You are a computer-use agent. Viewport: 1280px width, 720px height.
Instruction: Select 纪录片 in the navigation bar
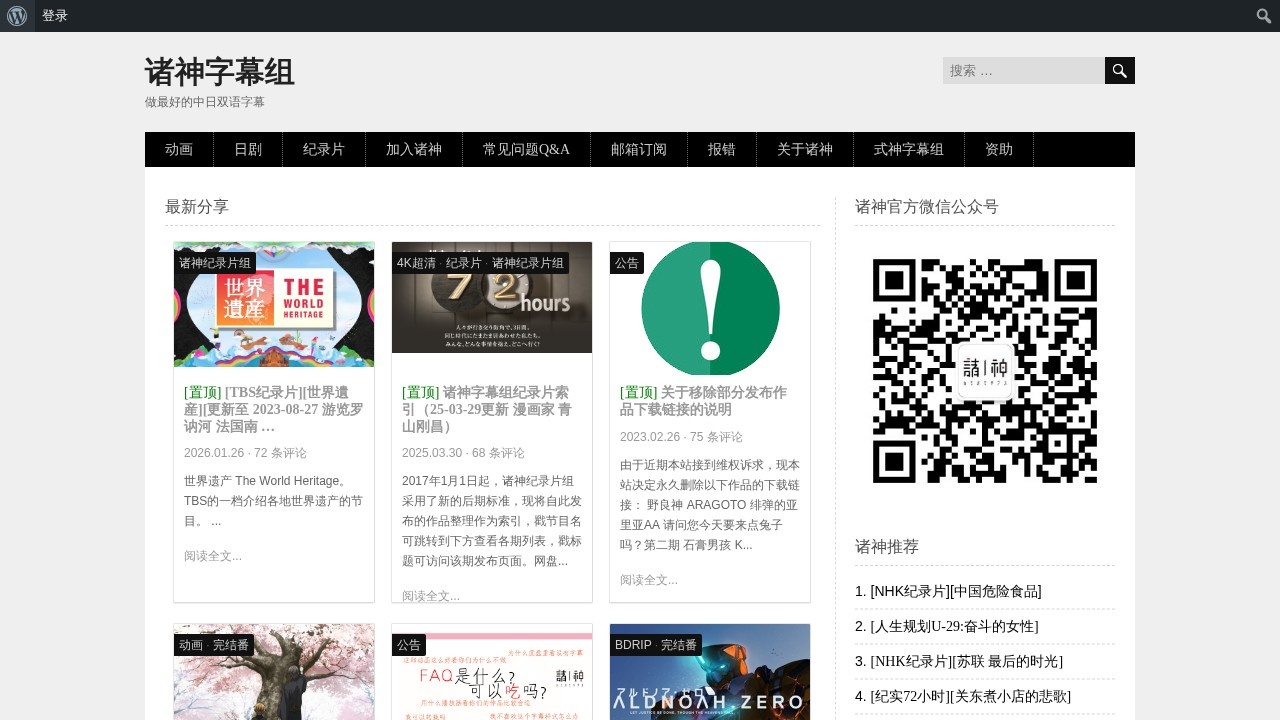(324, 150)
